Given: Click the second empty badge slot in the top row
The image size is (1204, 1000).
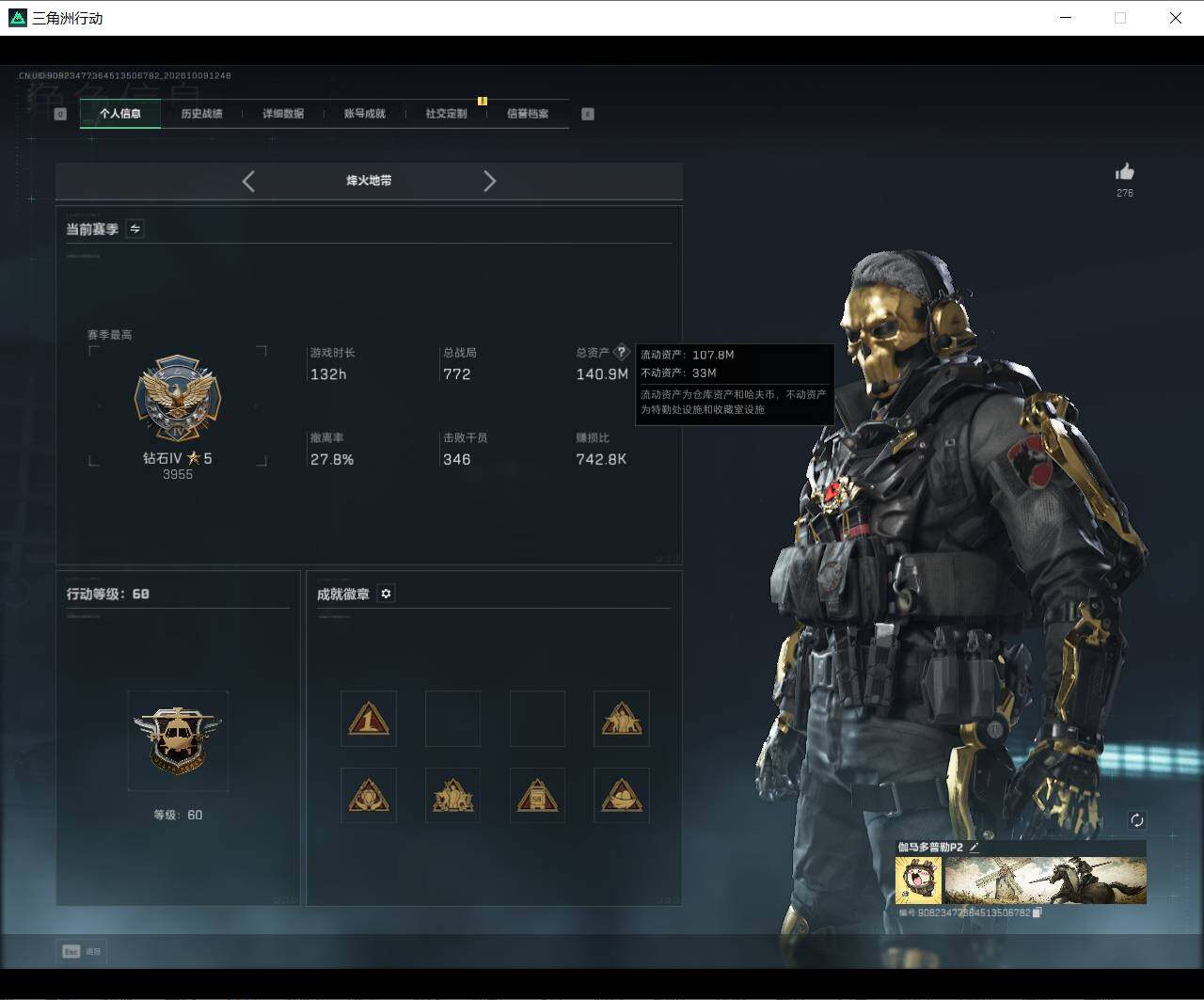Looking at the screenshot, I should (452, 719).
